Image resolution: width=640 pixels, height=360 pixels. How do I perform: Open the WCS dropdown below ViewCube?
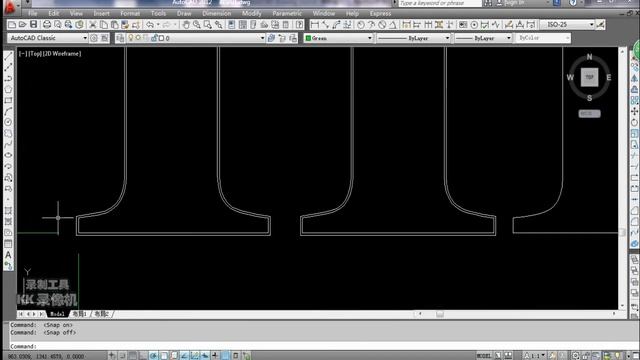coord(589,113)
